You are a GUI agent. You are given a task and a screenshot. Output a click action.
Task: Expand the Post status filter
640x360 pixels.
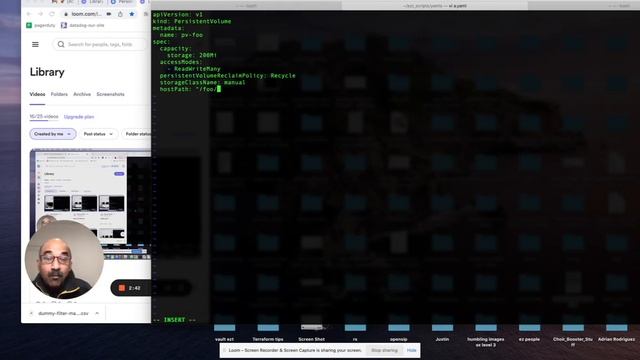coord(98,134)
